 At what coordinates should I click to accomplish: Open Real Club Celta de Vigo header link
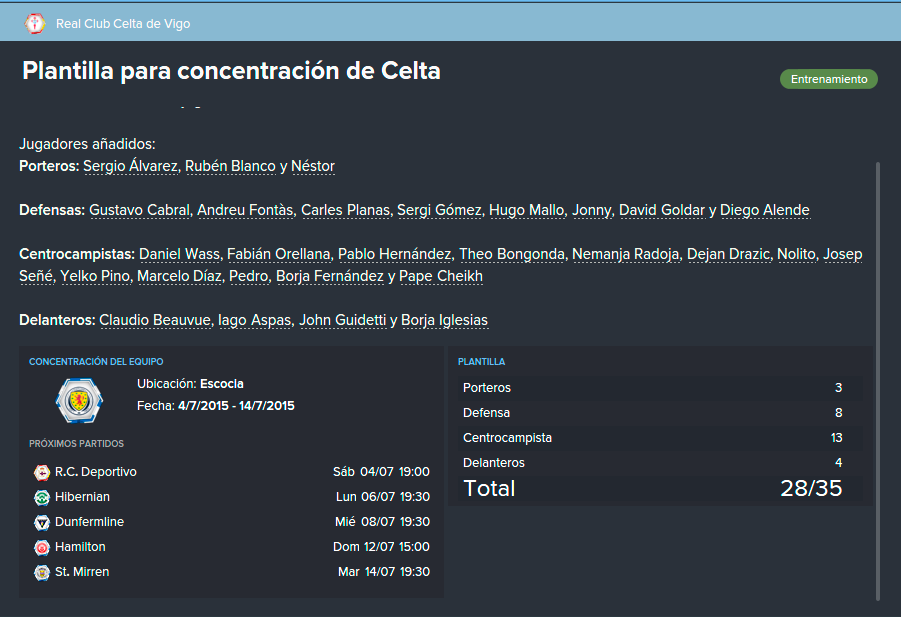tap(123, 24)
